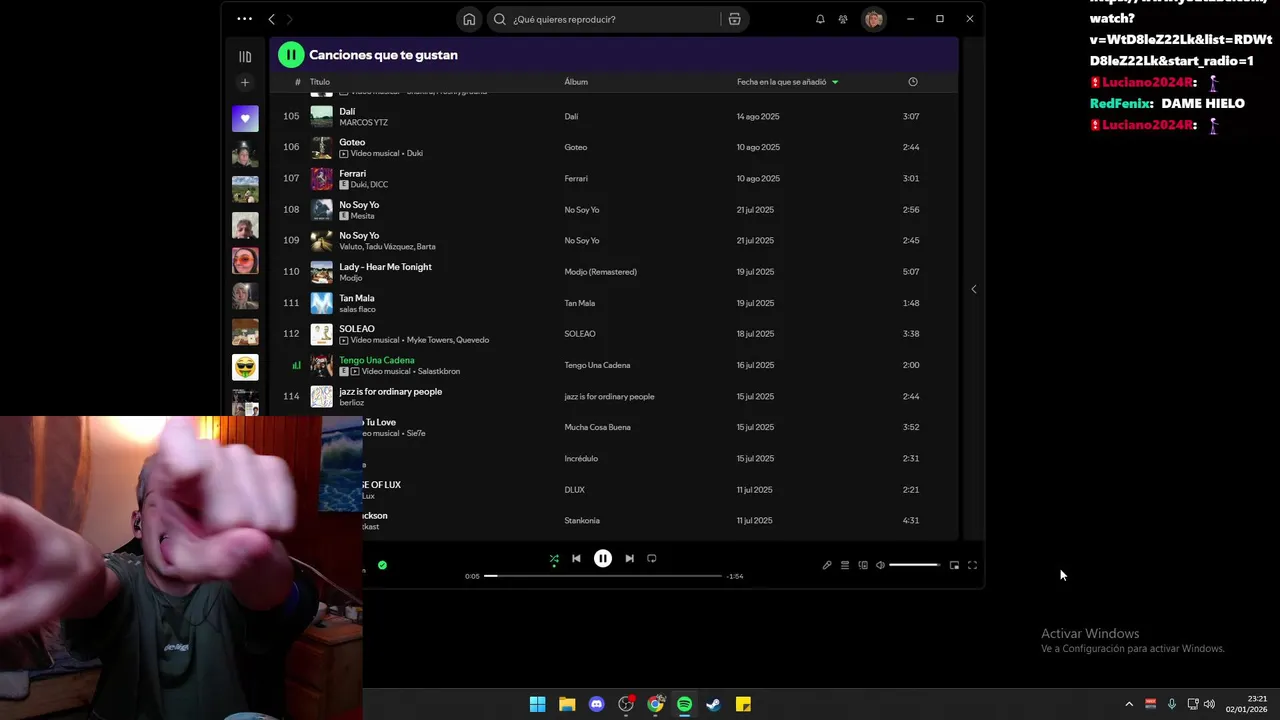Screen dimensions: 1280x720
Task: Open album Incrédulo
Action: [581, 459]
